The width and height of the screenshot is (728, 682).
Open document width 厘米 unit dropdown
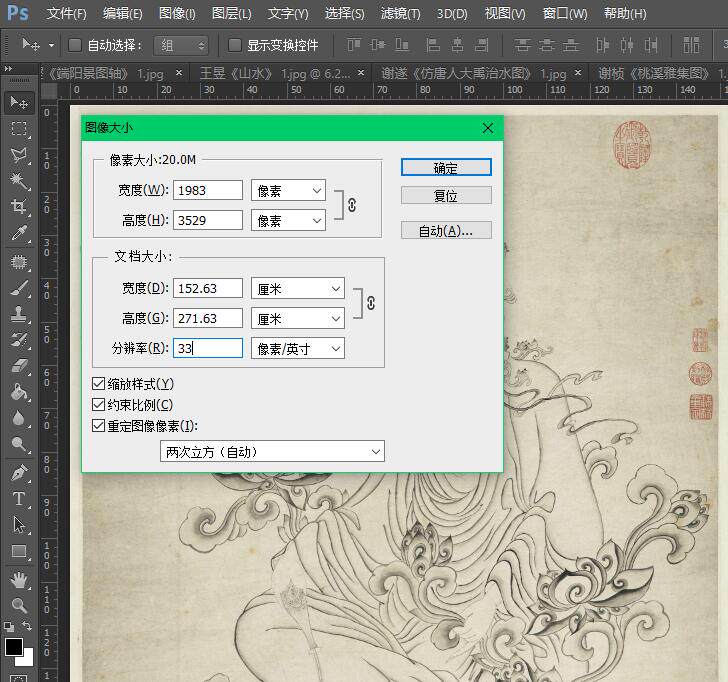(298, 288)
